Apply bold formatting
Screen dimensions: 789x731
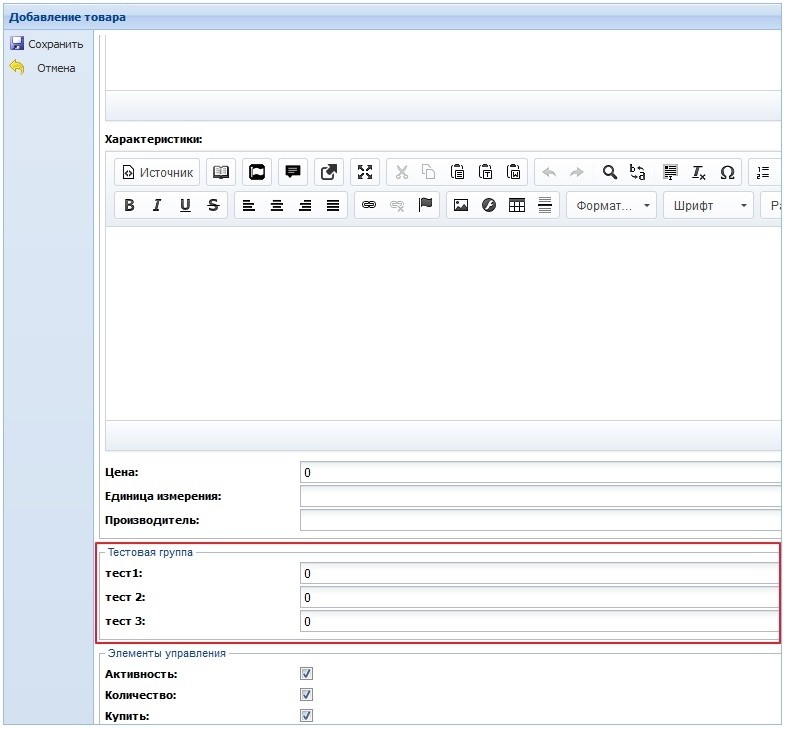click(129, 205)
